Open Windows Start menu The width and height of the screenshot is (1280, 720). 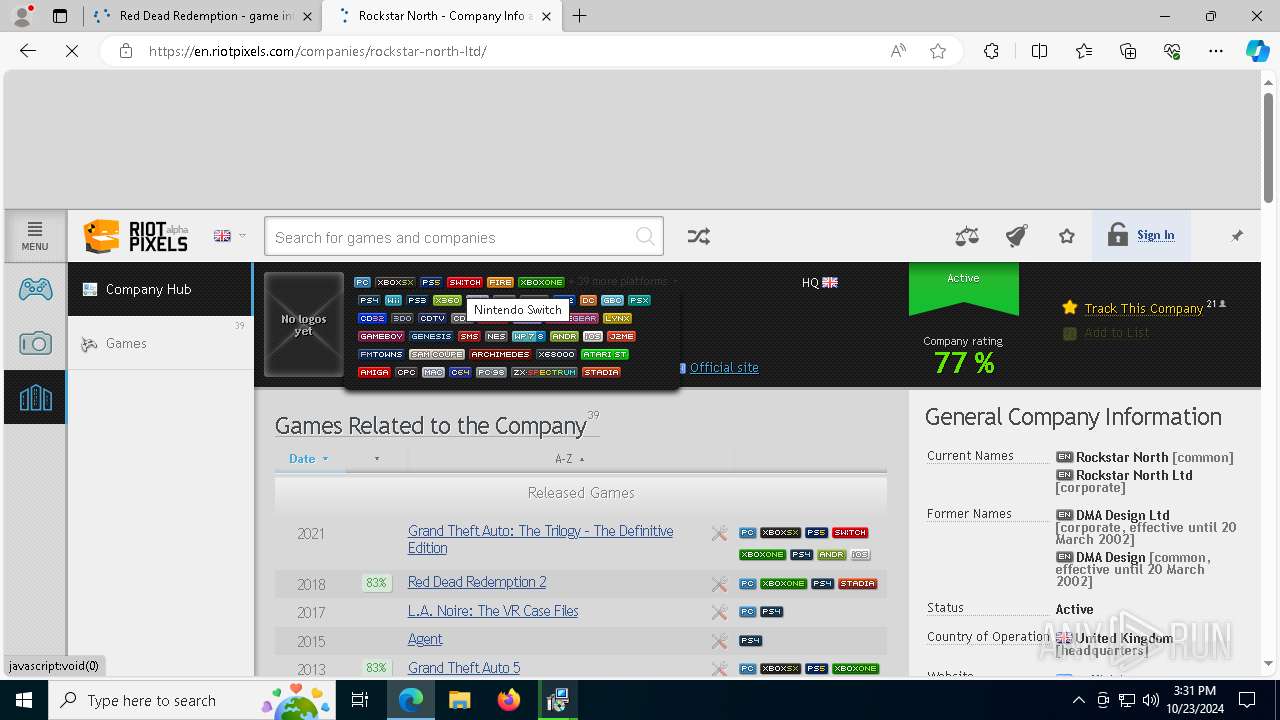pos(24,700)
